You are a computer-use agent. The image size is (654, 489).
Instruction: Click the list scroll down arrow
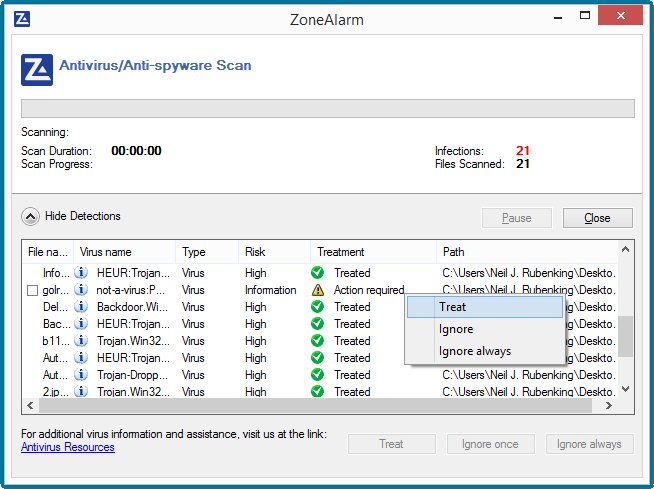pyautogui.click(x=625, y=389)
